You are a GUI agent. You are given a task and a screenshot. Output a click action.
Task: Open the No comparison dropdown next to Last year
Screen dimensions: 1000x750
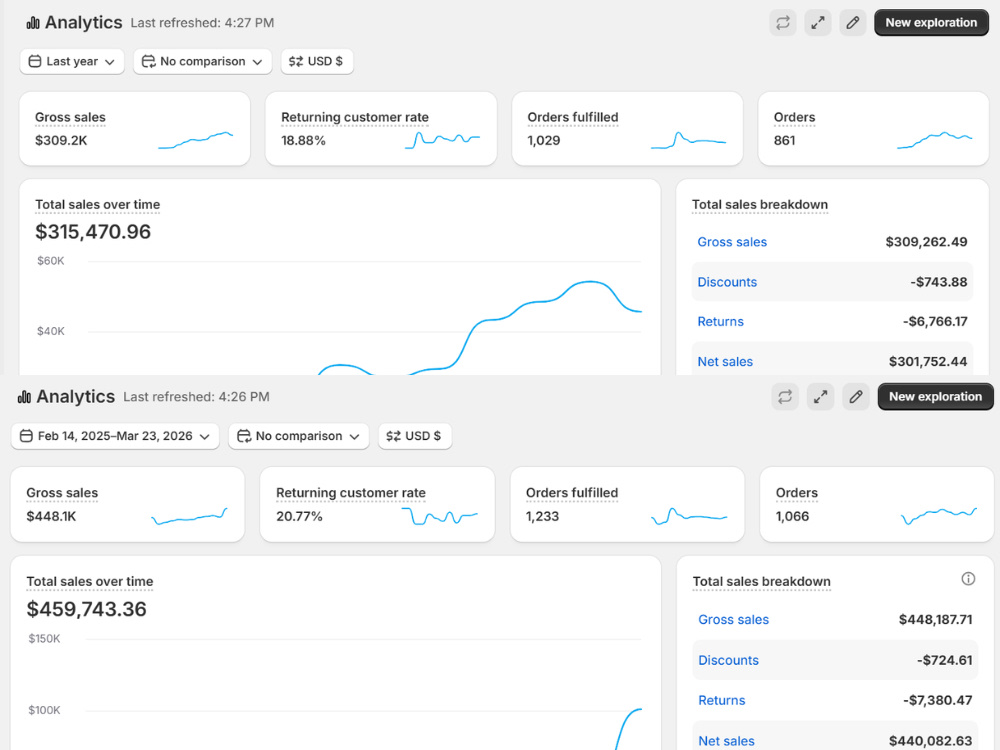pos(202,61)
